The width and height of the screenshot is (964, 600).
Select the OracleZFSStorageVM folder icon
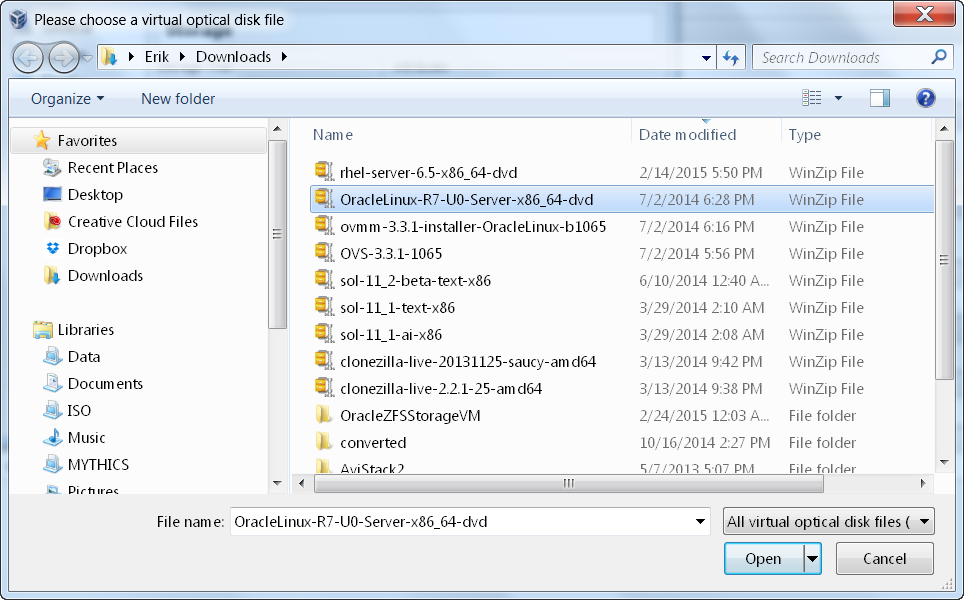pos(323,415)
